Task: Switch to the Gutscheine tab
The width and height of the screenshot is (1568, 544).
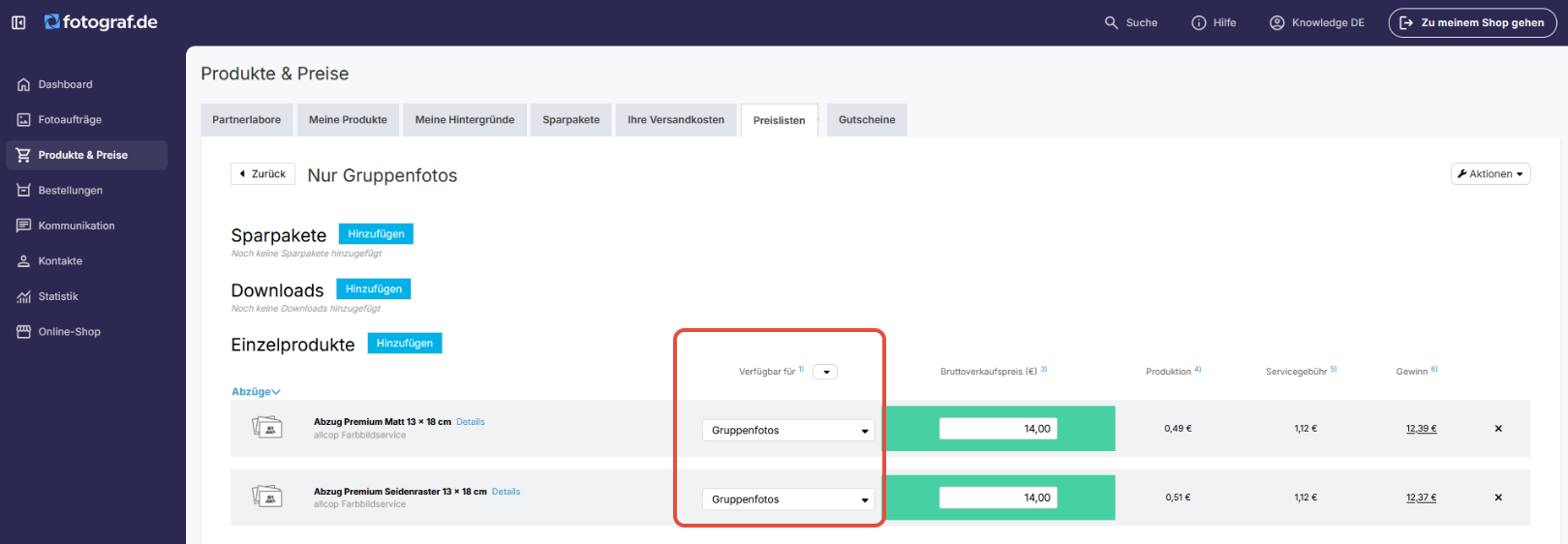Action: tap(867, 120)
